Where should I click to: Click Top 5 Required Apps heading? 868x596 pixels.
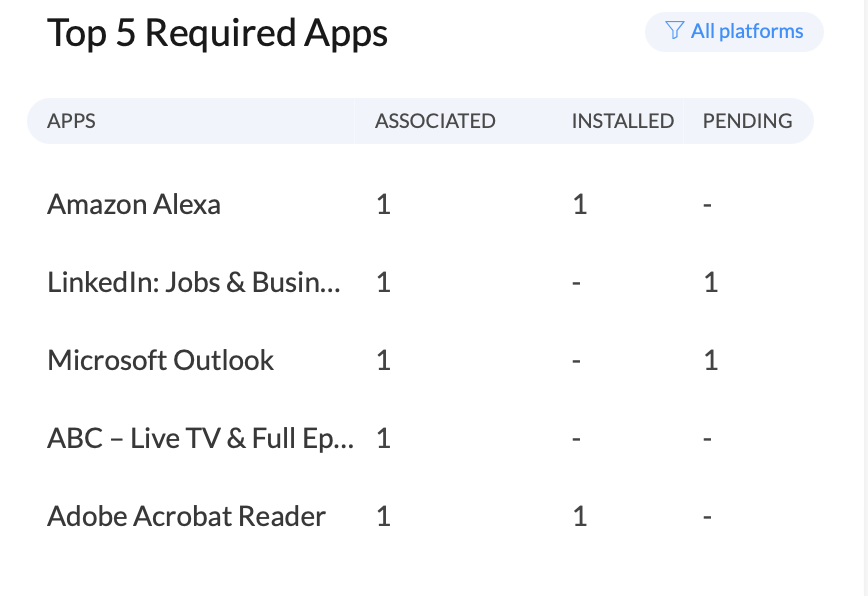[218, 33]
